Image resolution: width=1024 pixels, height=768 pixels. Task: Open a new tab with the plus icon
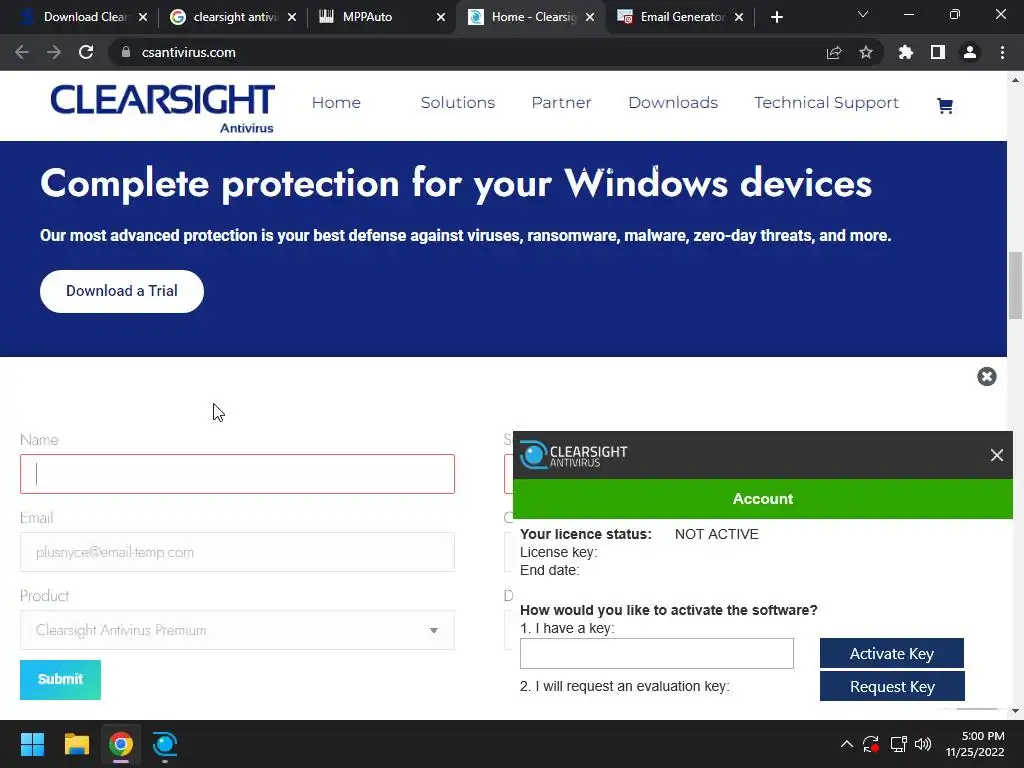click(776, 18)
